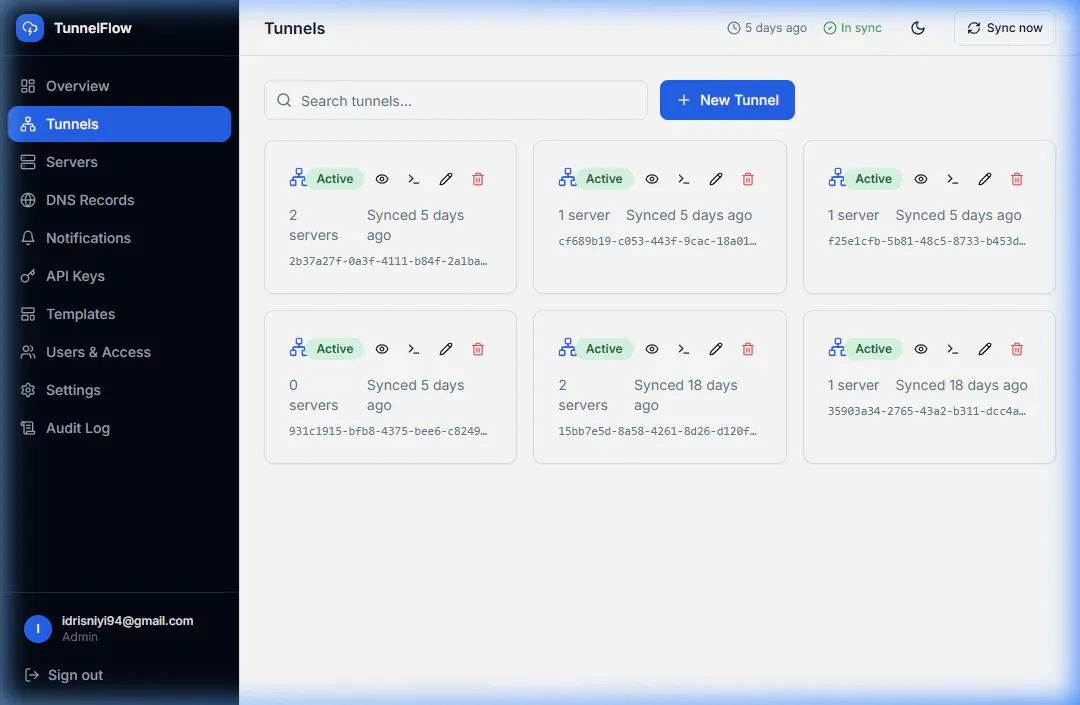1080x705 pixels.
Task: Click the Active badge on tunnel 931c1915
Action: (335, 349)
